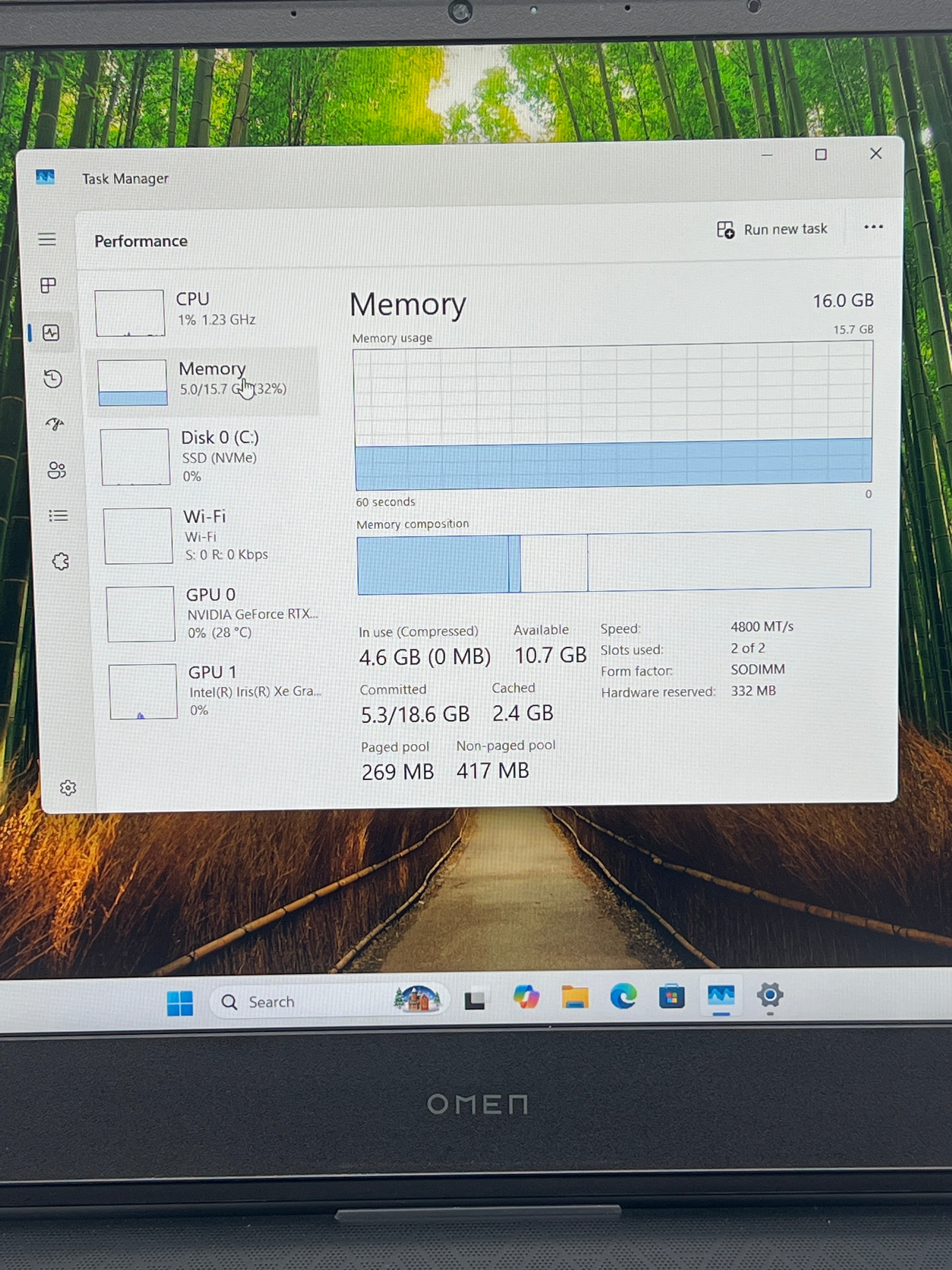The width and height of the screenshot is (952, 1270).
Task: Click the 16.0 GB total memory label
Action: click(x=843, y=300)
